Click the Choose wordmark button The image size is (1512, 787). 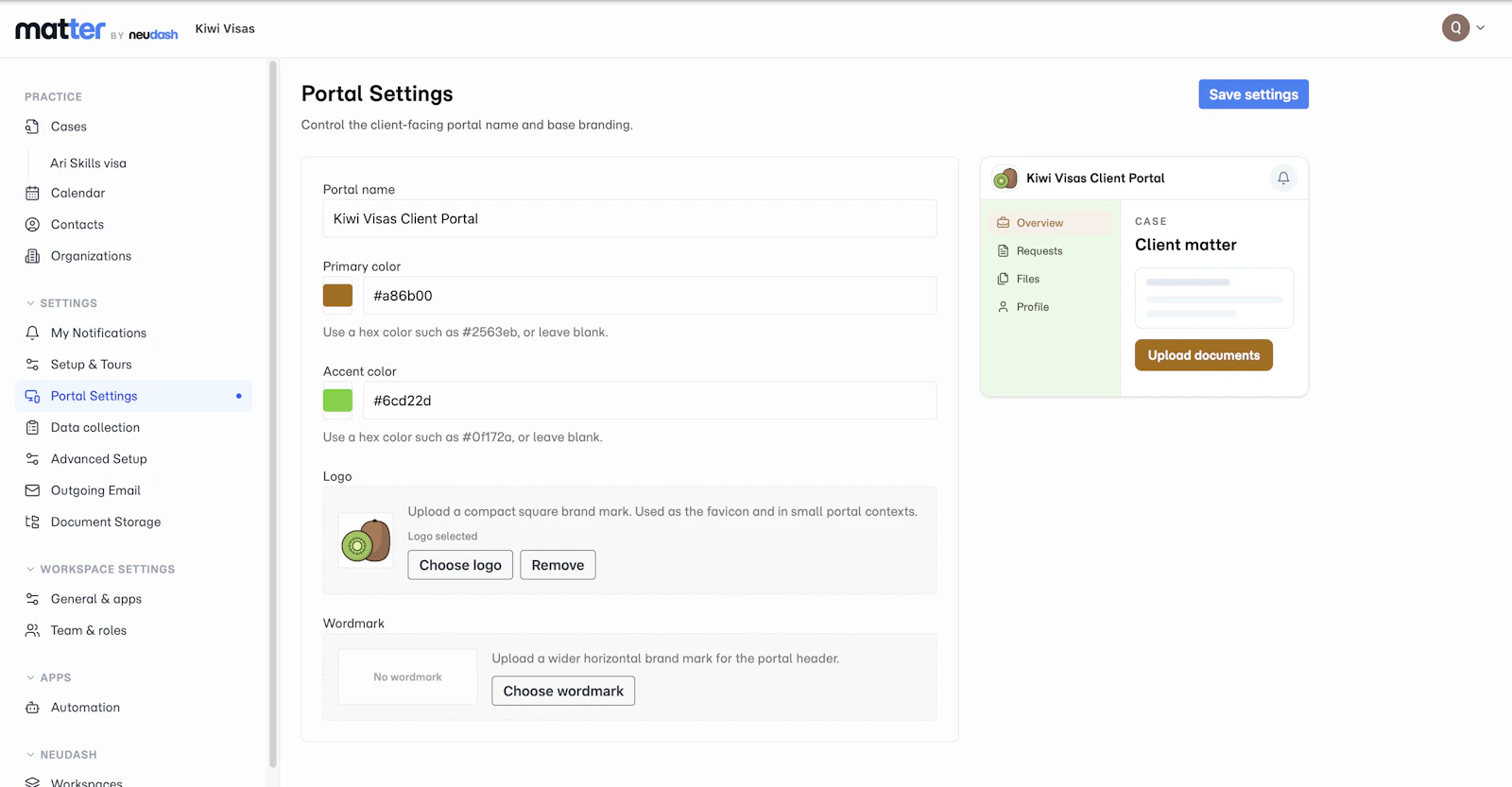[563, 691]
